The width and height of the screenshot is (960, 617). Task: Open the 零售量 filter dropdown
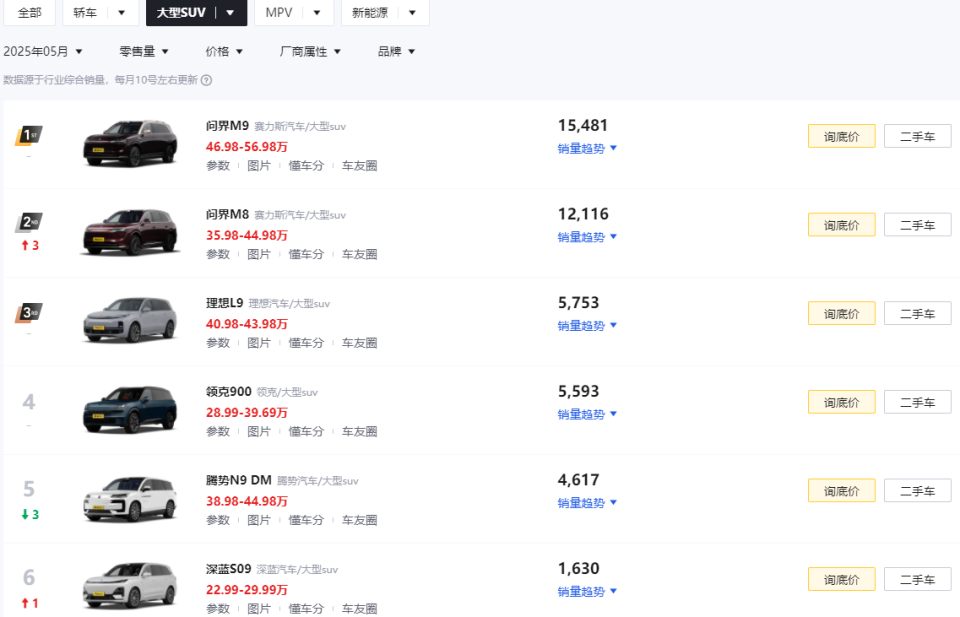pyautogui.click(x=144, y=51)
